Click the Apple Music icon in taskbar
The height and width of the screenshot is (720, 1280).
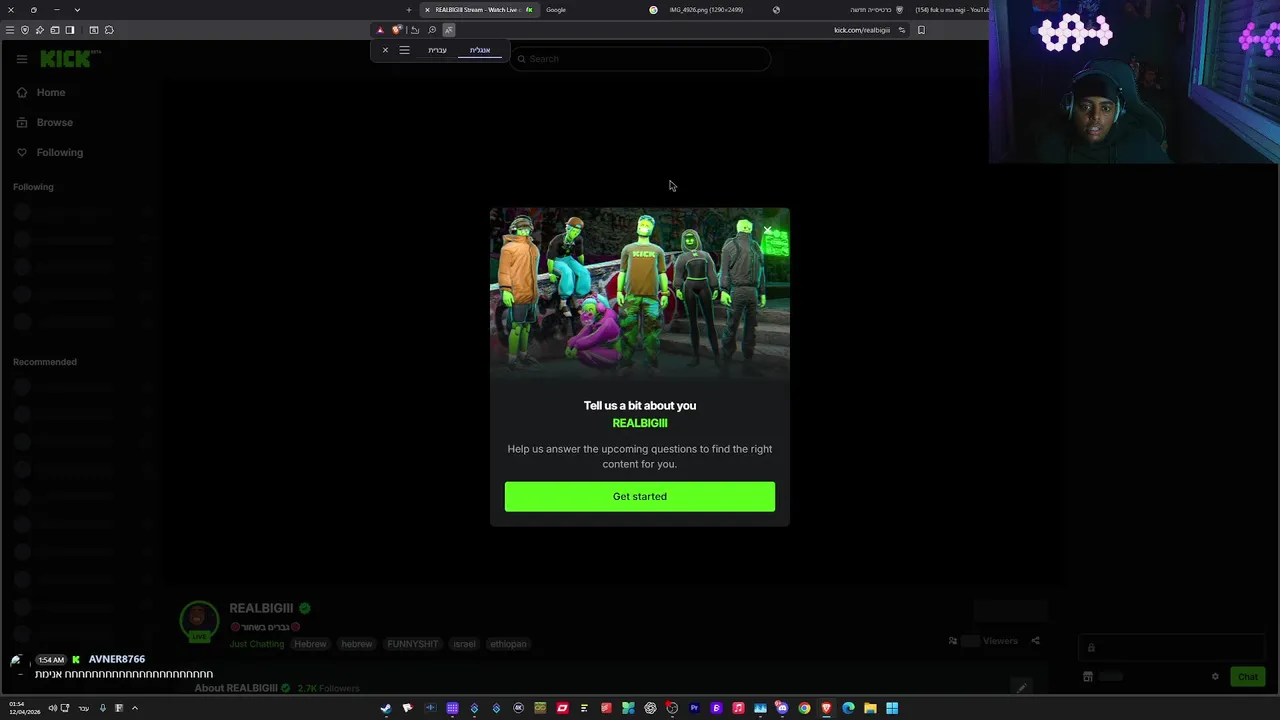[x=738, y=708]
